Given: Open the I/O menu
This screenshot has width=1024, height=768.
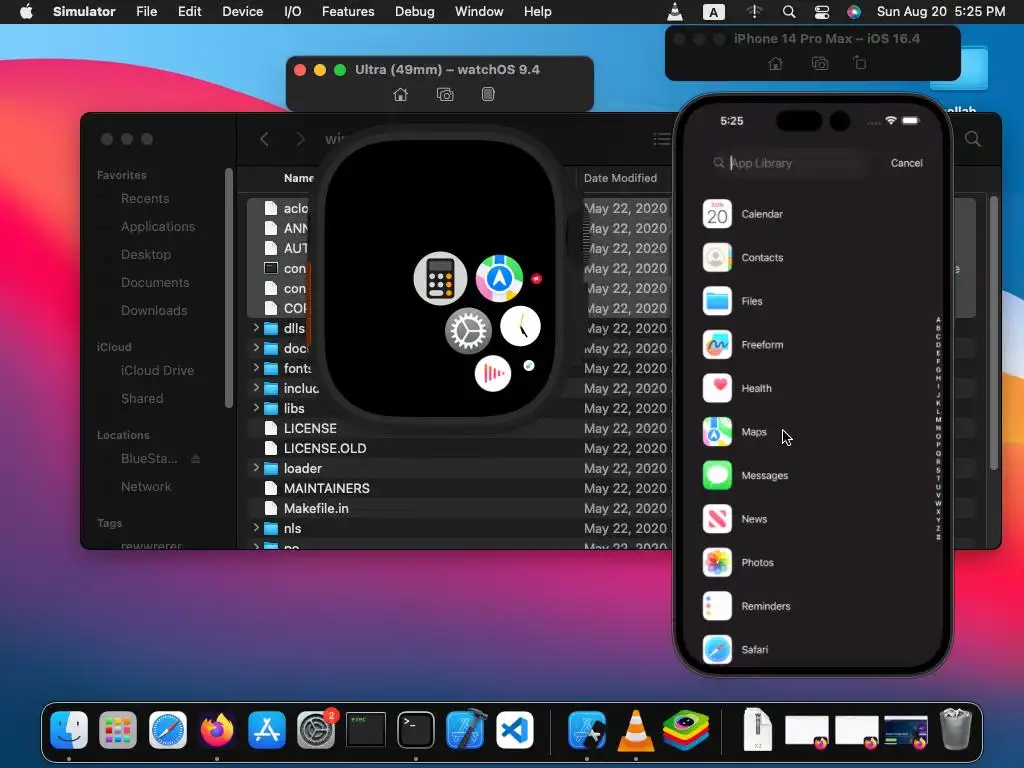Looking at the screenshot, I should click(293, 12).
